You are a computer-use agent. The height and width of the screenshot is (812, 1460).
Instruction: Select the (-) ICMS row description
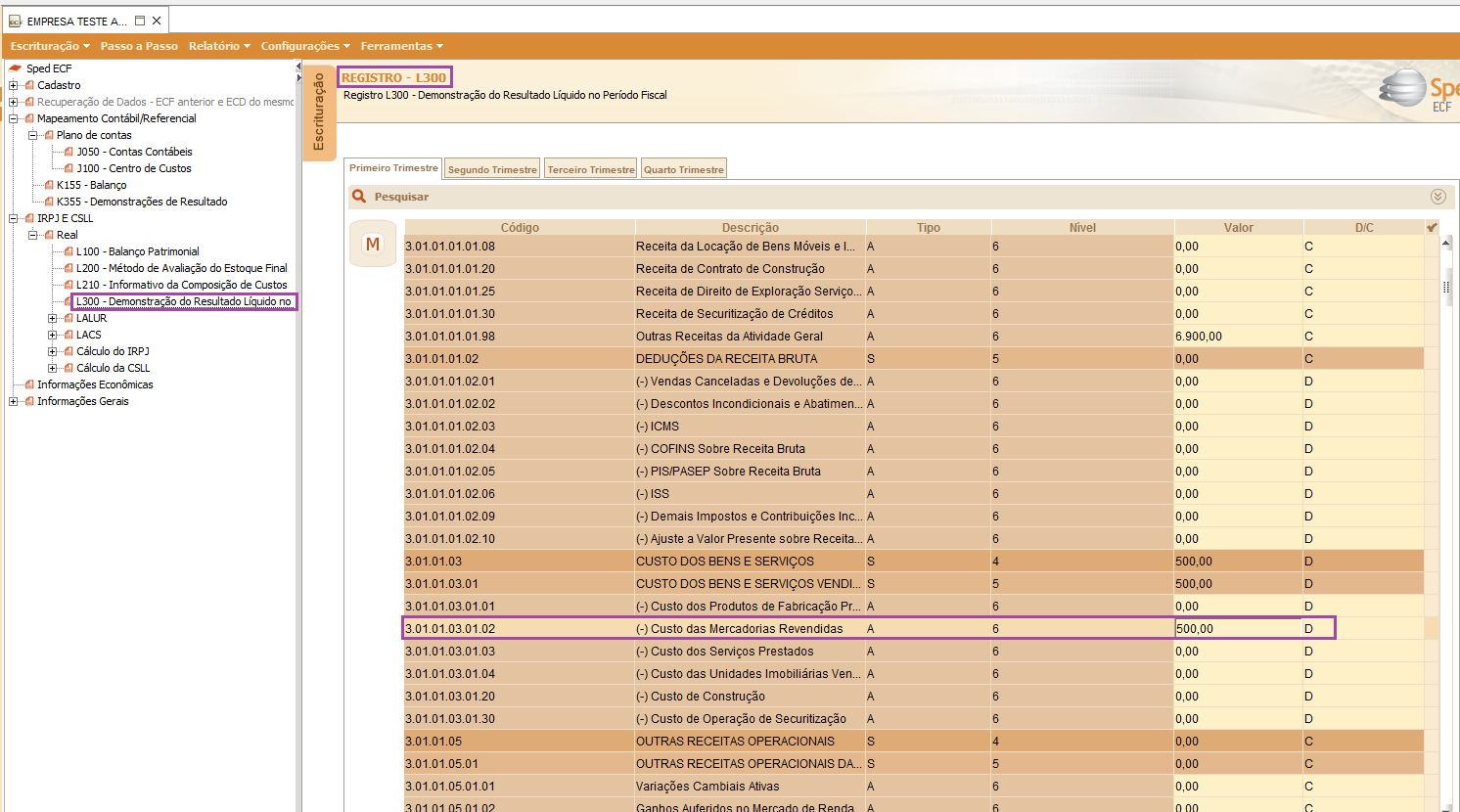coord(658,427)
